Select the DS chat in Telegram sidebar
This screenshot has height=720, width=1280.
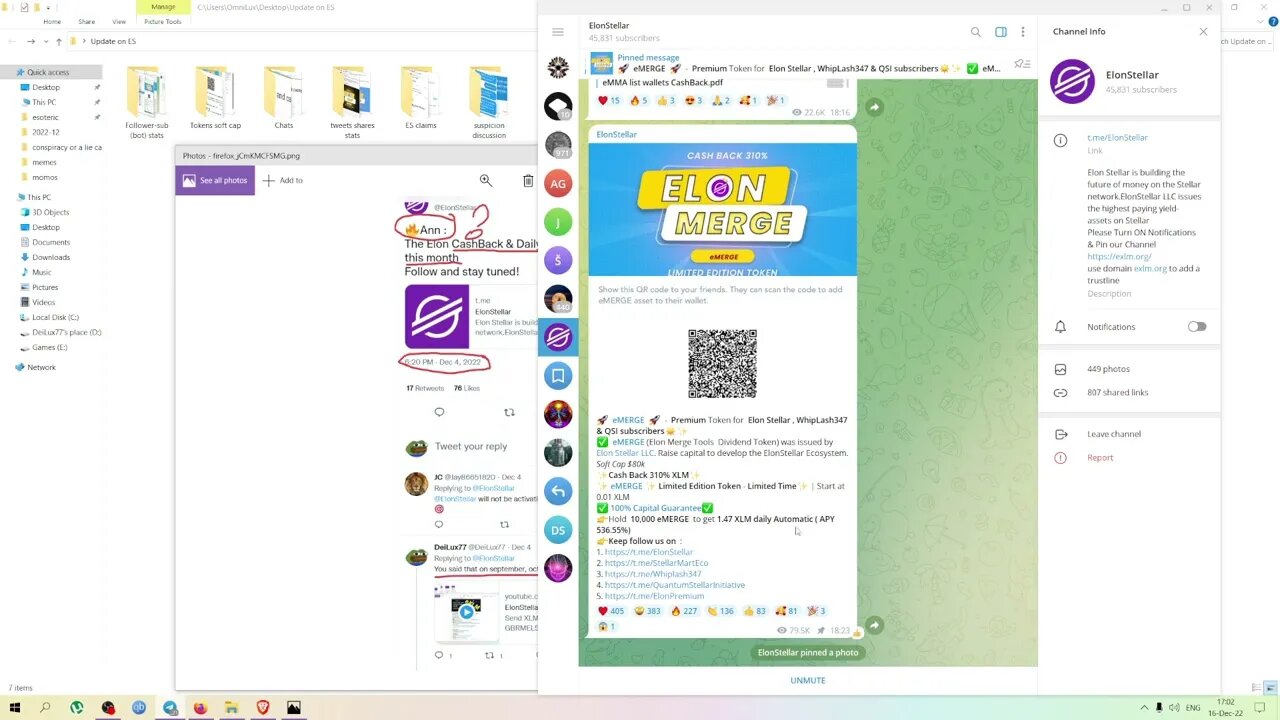[x=558, y=530]
